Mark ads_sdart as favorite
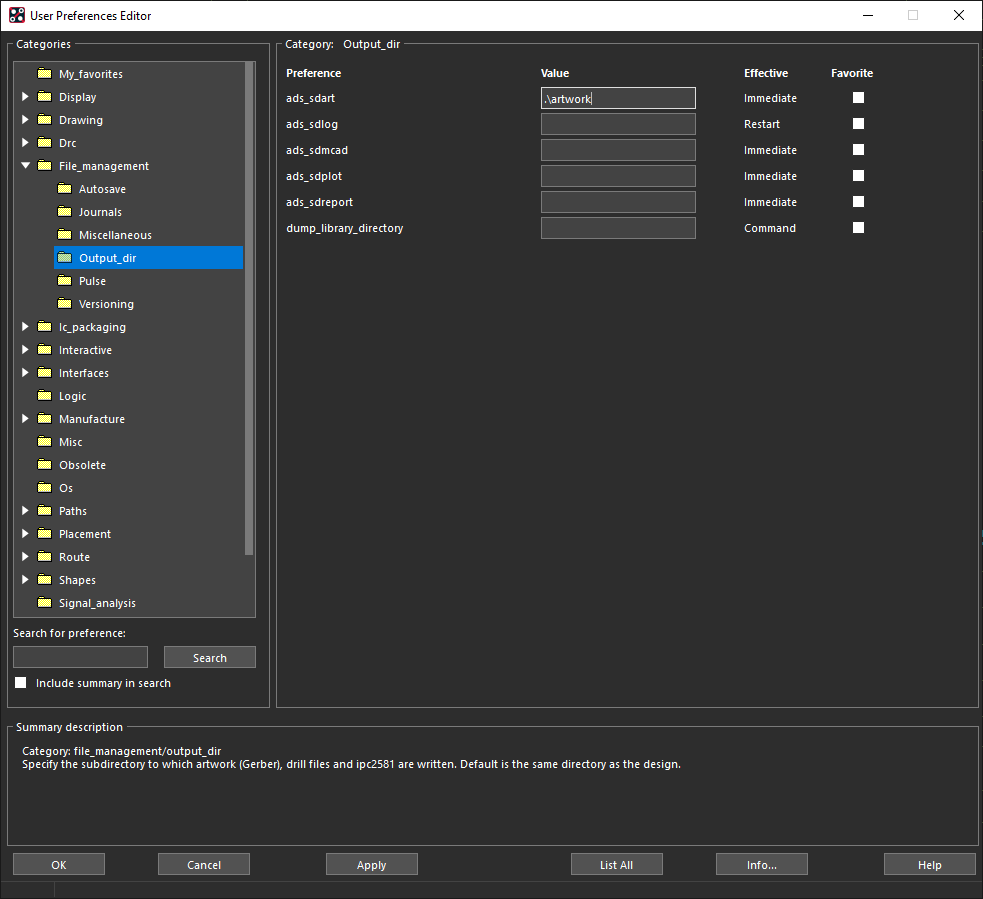Image resolution: width=983 pixels, height=899 pixels. 858,97
